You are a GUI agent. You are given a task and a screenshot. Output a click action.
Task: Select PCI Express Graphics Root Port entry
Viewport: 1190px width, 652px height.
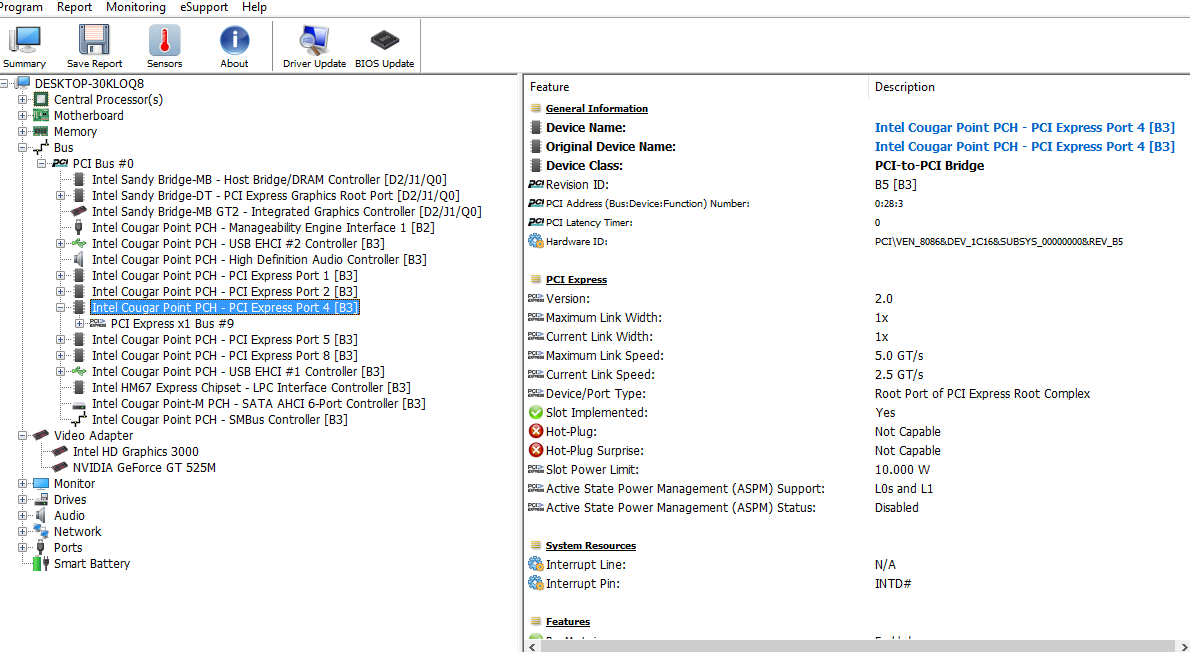click(275, 196)
